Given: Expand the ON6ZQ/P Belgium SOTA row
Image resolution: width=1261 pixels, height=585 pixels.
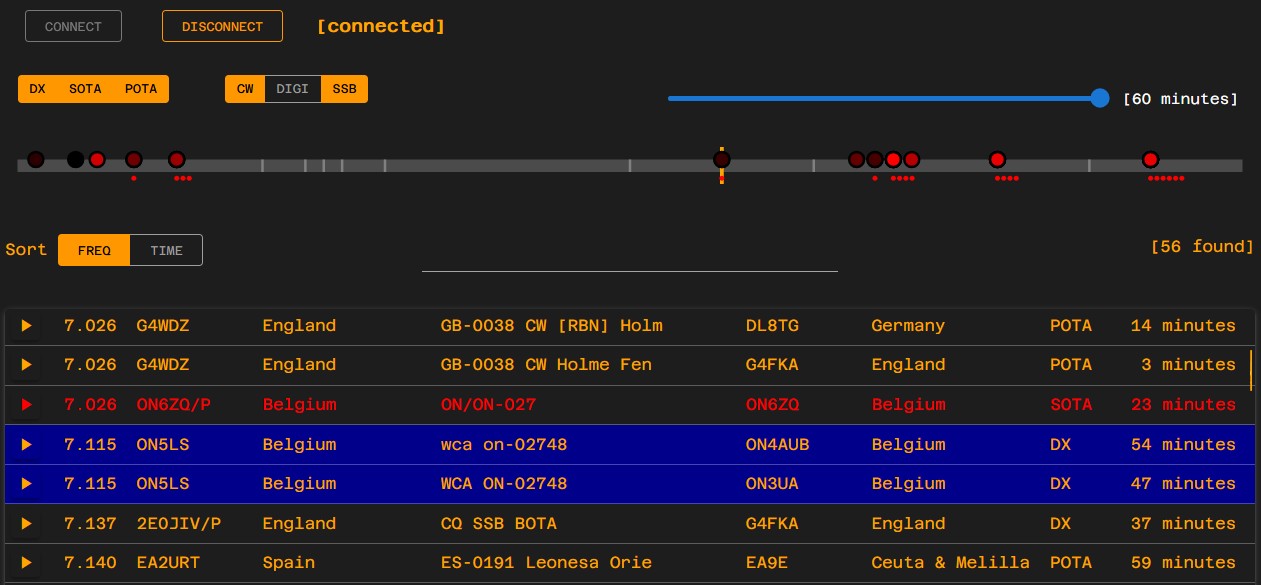Looking at the screenshot, I should click(27, 405).
